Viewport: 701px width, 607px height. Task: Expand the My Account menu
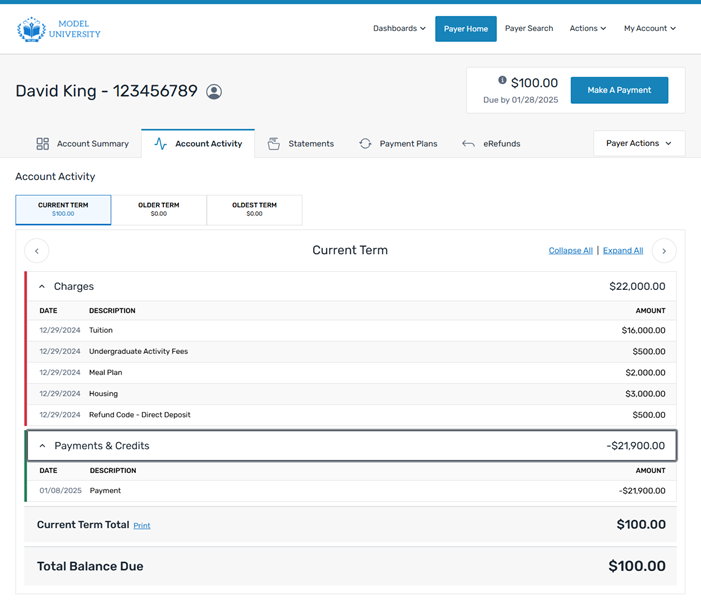(650, 28)
